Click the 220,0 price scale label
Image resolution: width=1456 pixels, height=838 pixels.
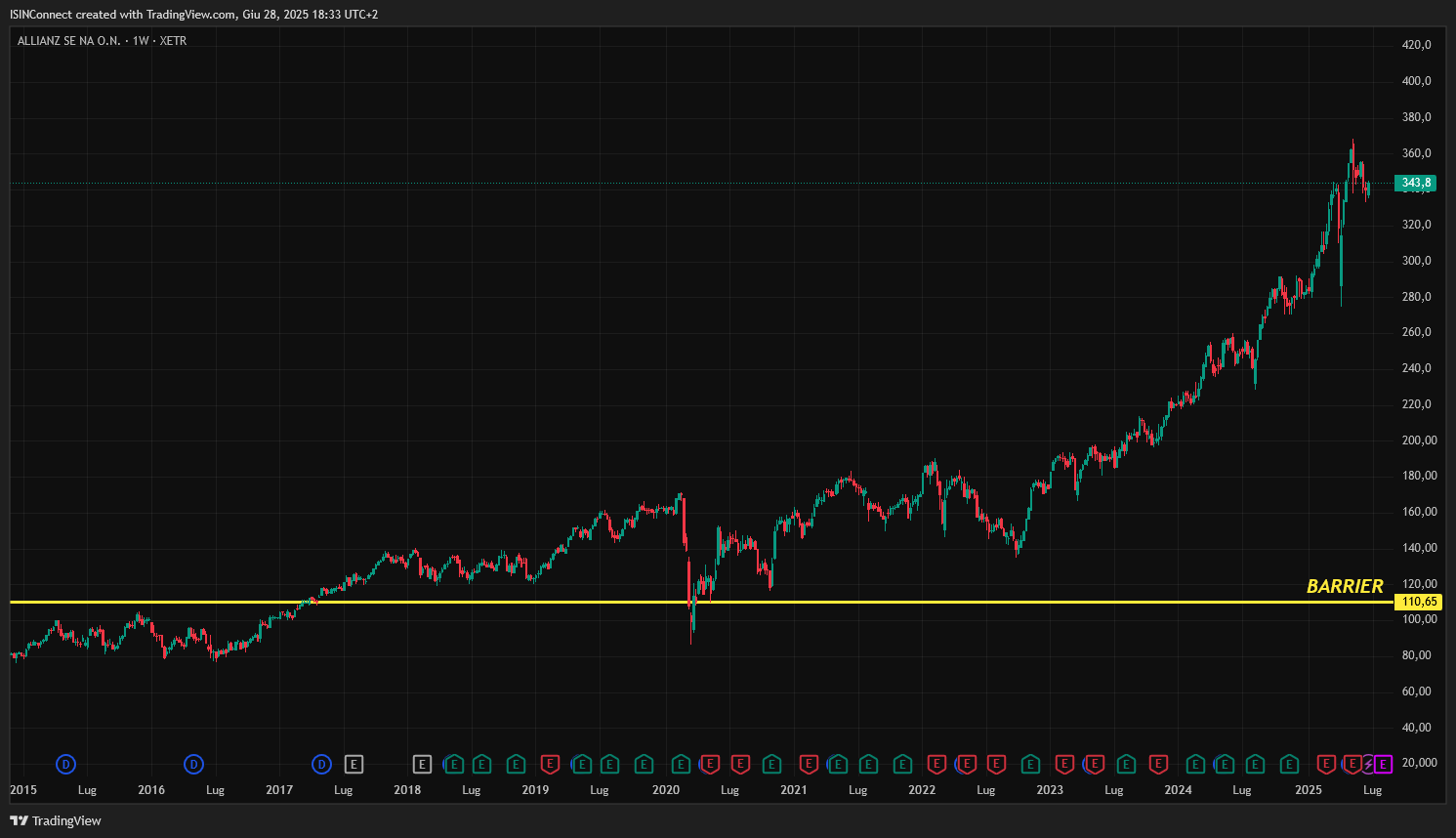coord(1417,404)
